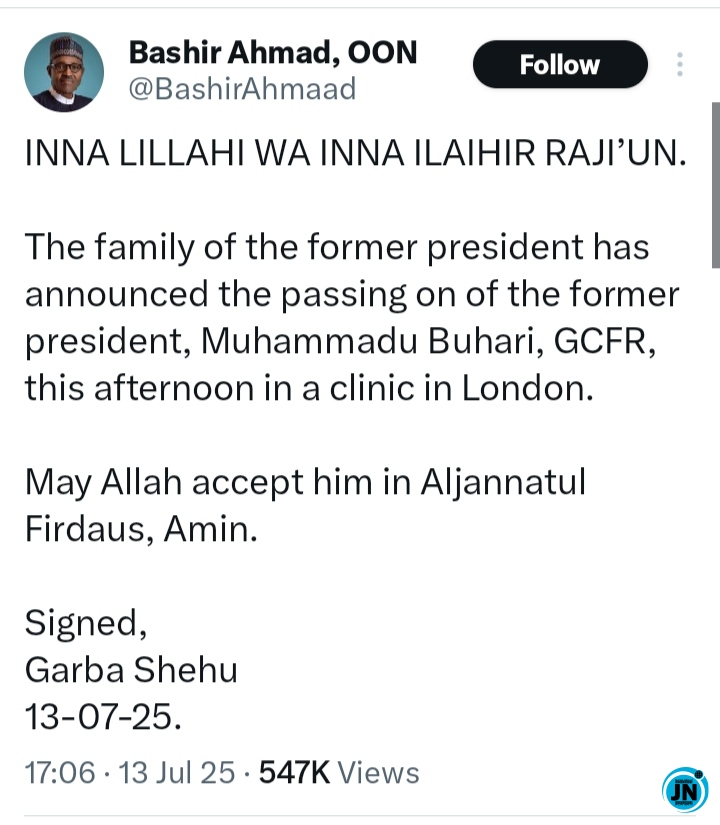Click Bashir Ahmad's profile avatar

[x=64, y=72]
